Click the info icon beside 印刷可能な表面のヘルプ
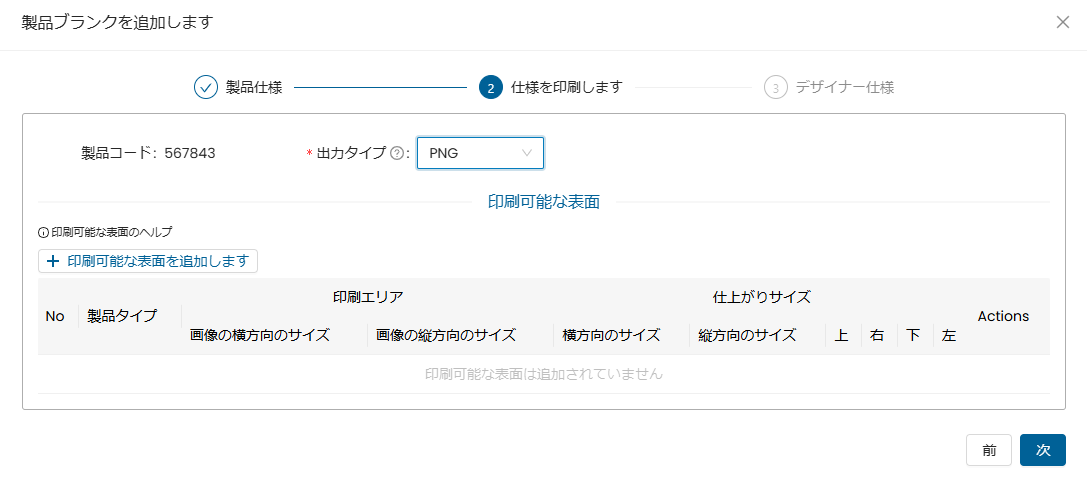 pos(43,232)
